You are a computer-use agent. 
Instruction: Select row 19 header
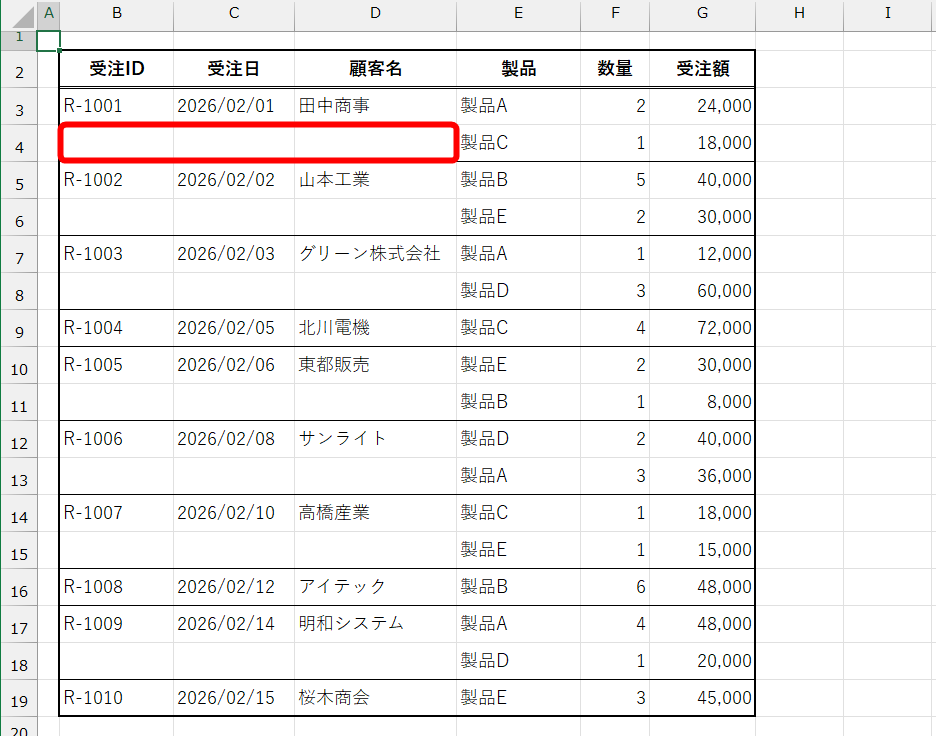[18, 698]
